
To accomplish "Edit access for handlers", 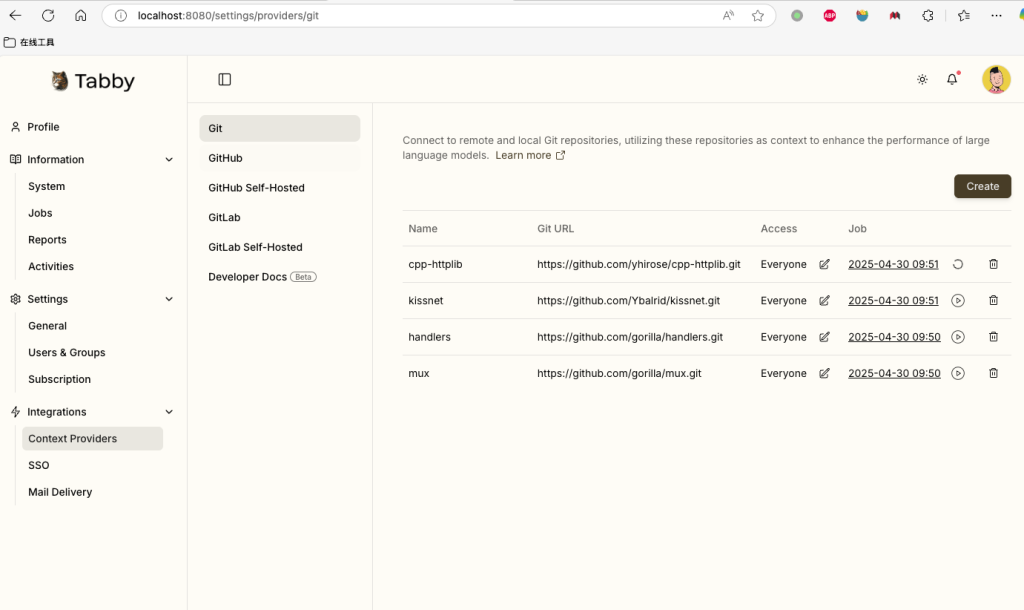I will pos(824,337).
